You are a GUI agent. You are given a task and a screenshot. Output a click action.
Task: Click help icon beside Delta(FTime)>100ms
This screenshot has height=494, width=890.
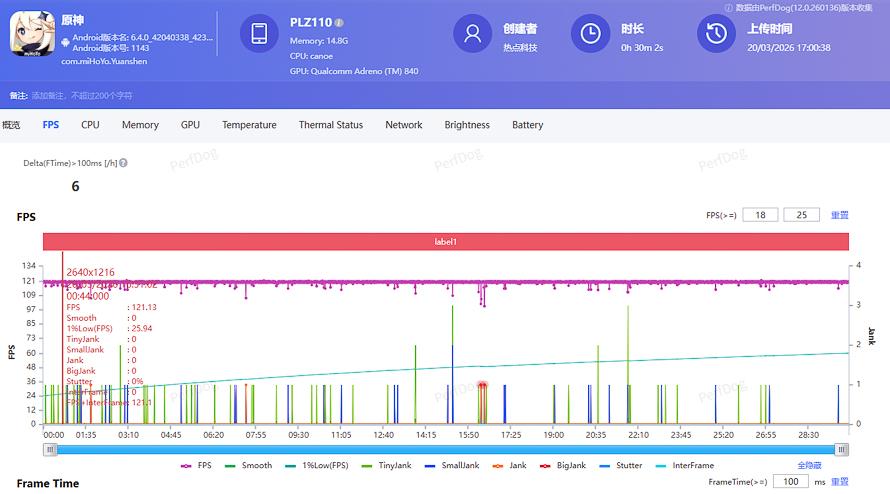point(124,163)
